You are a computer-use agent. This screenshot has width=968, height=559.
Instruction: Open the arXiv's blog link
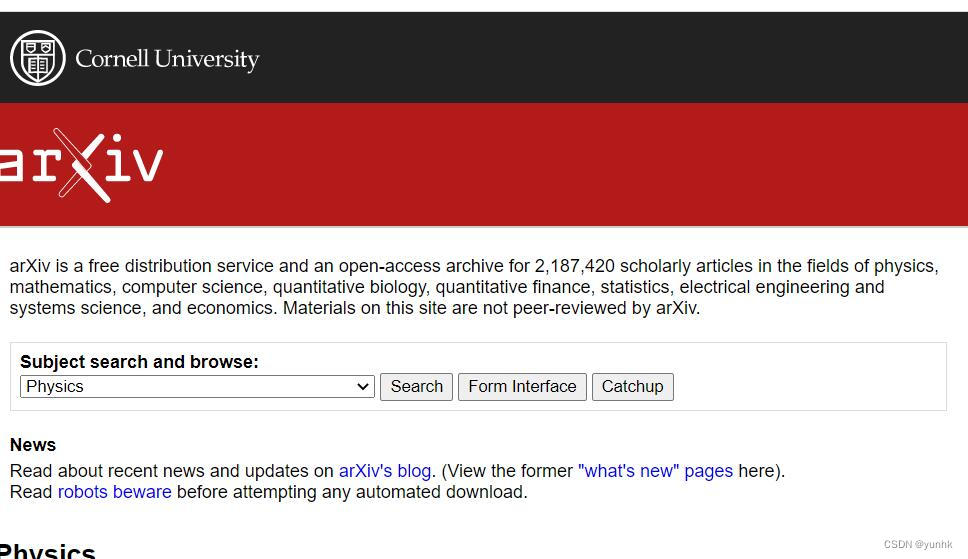[x=385, y=471]
